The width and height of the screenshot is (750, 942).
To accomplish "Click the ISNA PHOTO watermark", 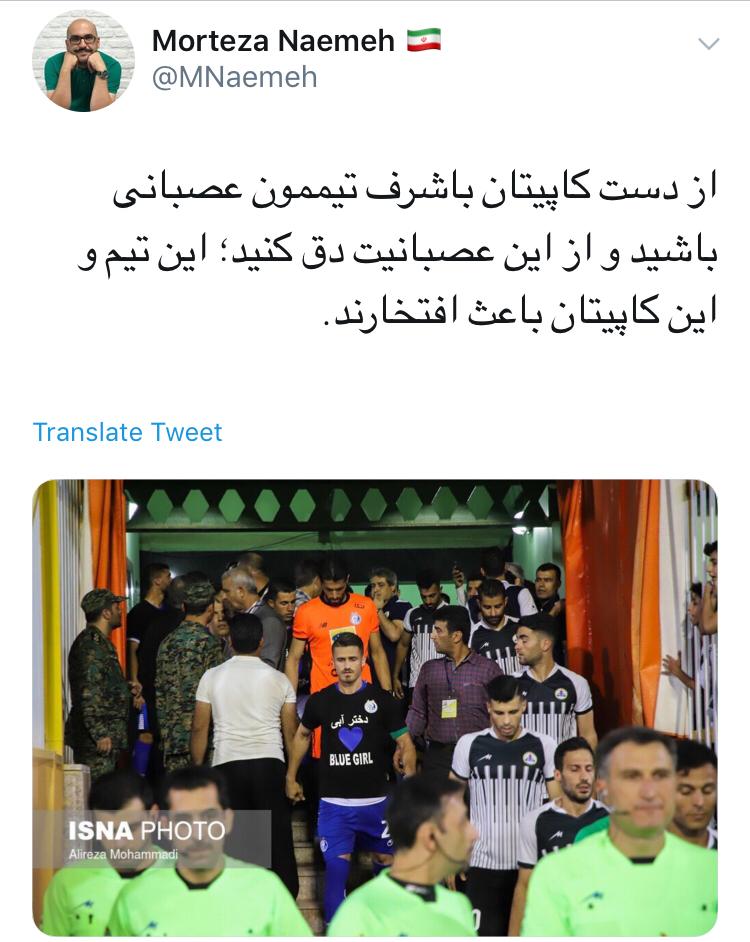I will [147, 831].
